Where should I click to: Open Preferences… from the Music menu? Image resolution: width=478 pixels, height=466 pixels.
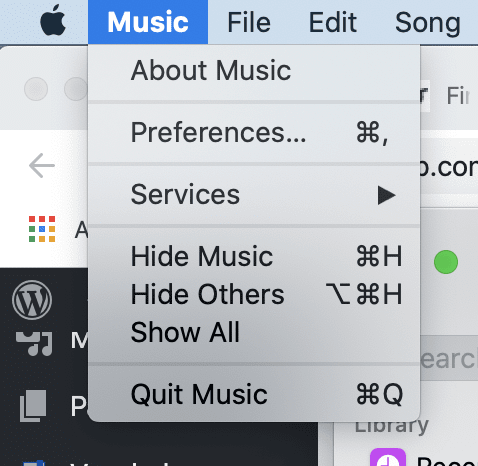click(254, 132)
